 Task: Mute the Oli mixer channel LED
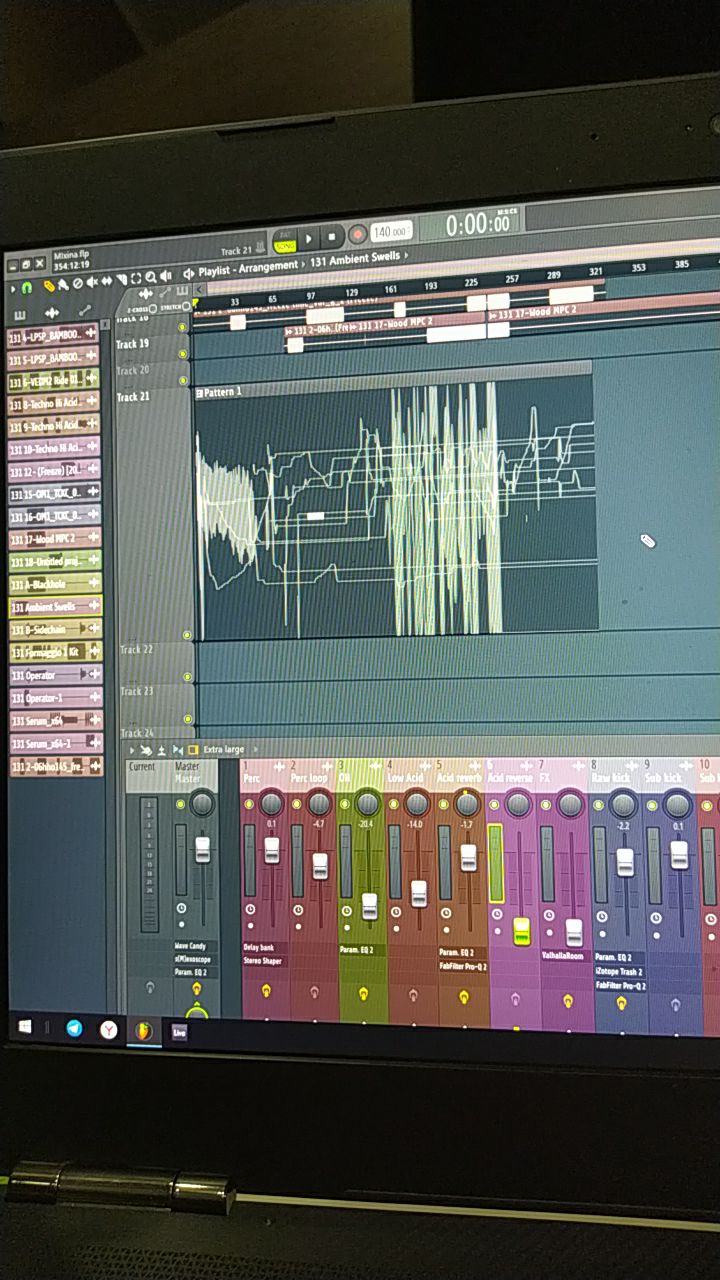tap(345, 805)
